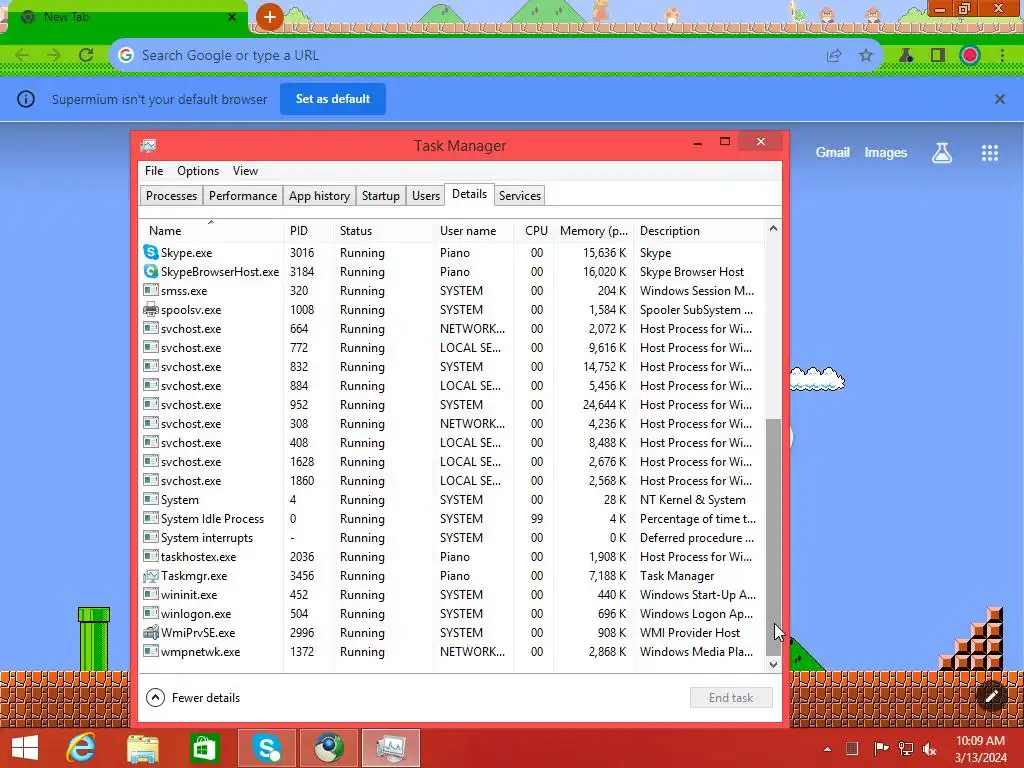This screenshot has width=1024, height=768.
Task: Click the network tray icon
Action: pyautogui.click(x=906, y=749)
